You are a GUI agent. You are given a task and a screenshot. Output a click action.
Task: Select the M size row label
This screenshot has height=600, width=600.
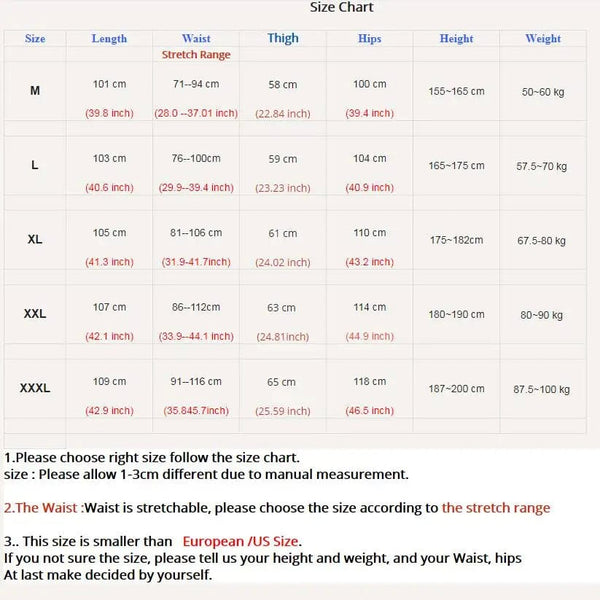point(35,91)
